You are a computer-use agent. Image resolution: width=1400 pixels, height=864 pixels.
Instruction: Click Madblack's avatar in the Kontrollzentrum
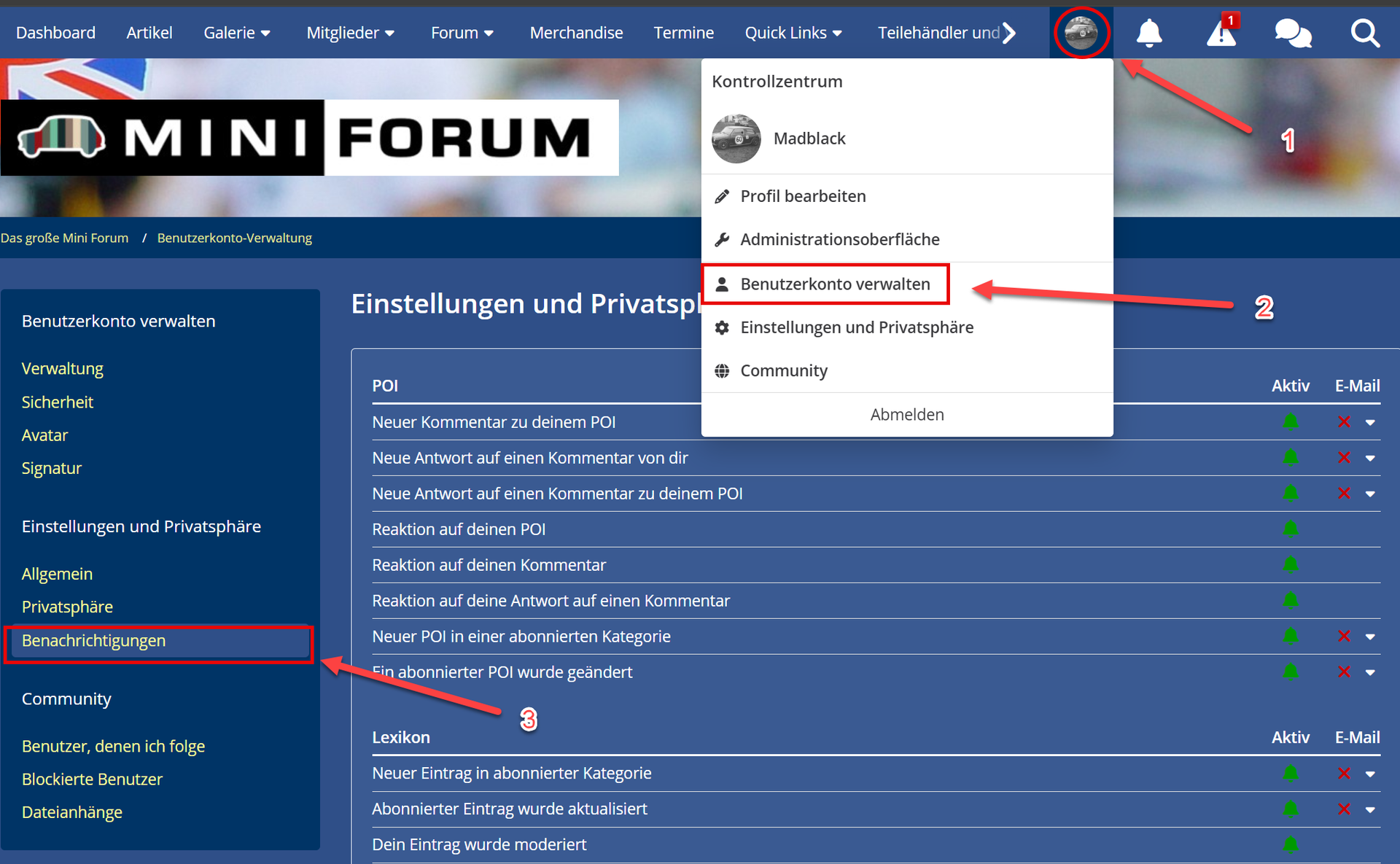coord(736,139)
